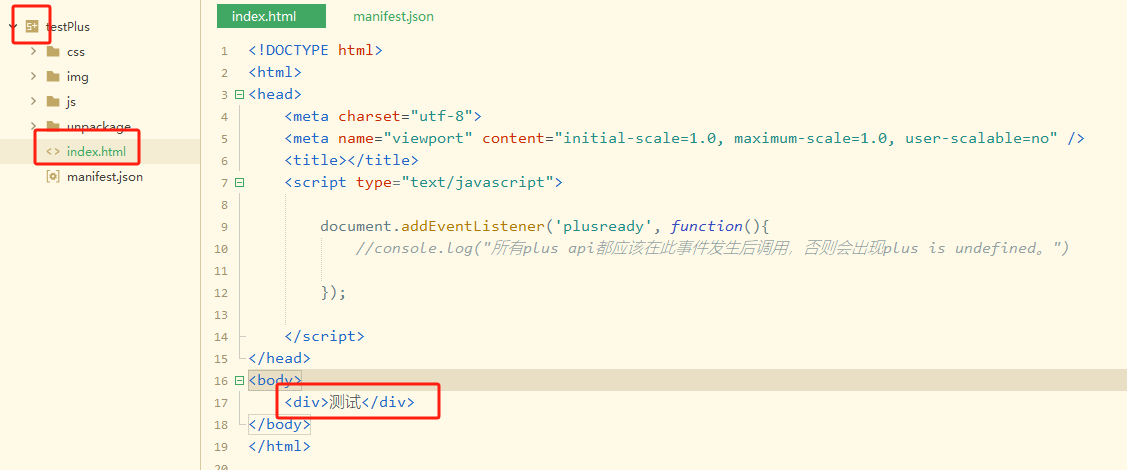Click the div 测试 line
The height and width of the screenshot is (470, 1127).
(349, 402)
